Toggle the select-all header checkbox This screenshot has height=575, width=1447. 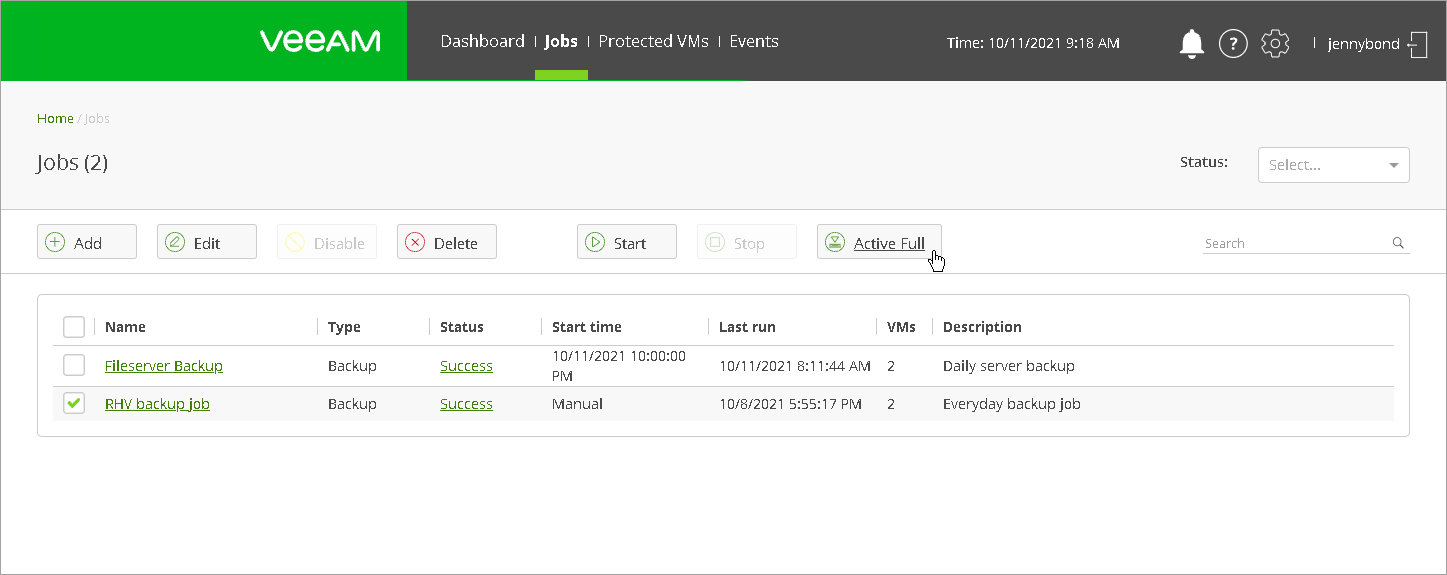(74, 327)
